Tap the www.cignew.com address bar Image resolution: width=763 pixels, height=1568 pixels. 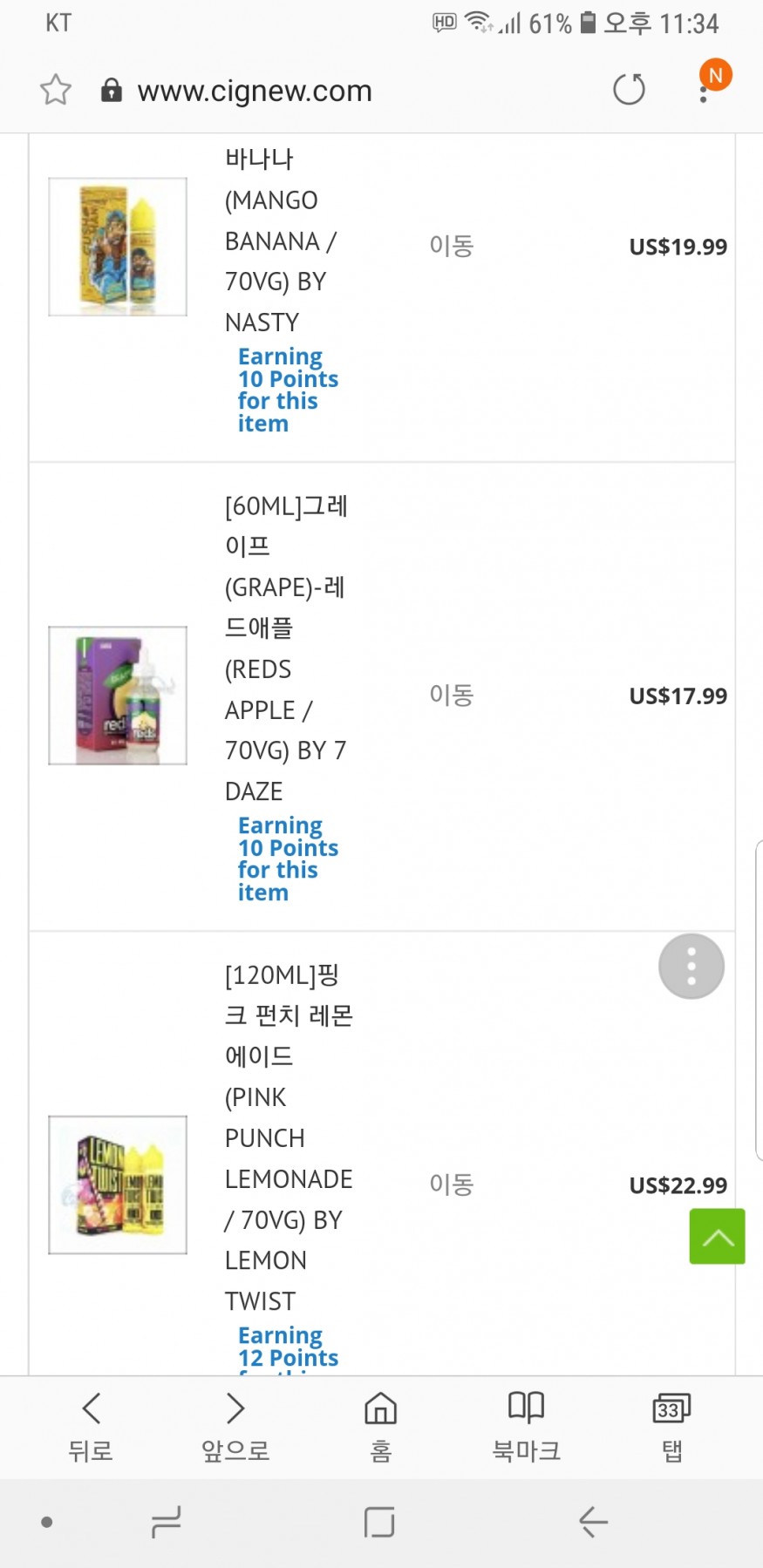pyautogui.click(x=255, y=91)
